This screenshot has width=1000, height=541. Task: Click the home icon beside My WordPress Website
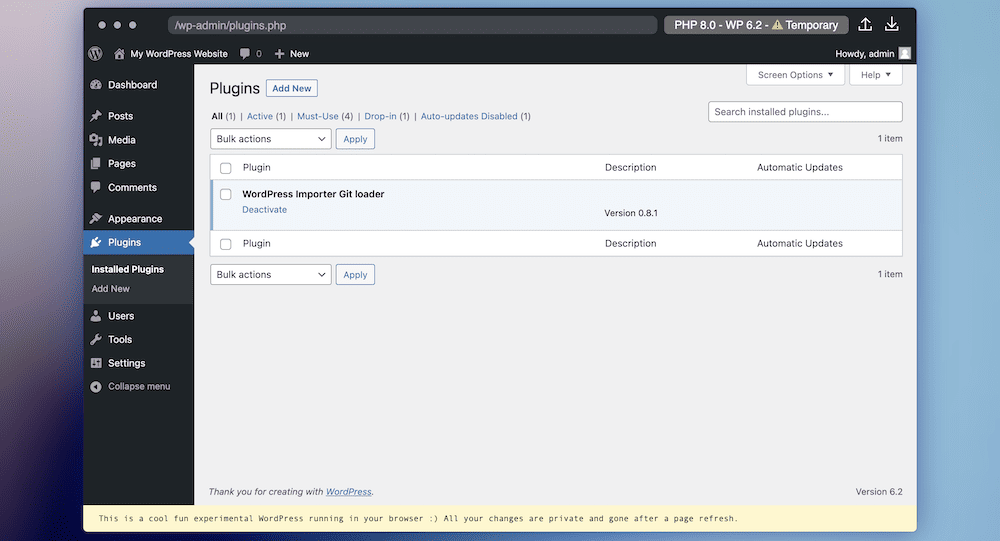click(119, 54)
